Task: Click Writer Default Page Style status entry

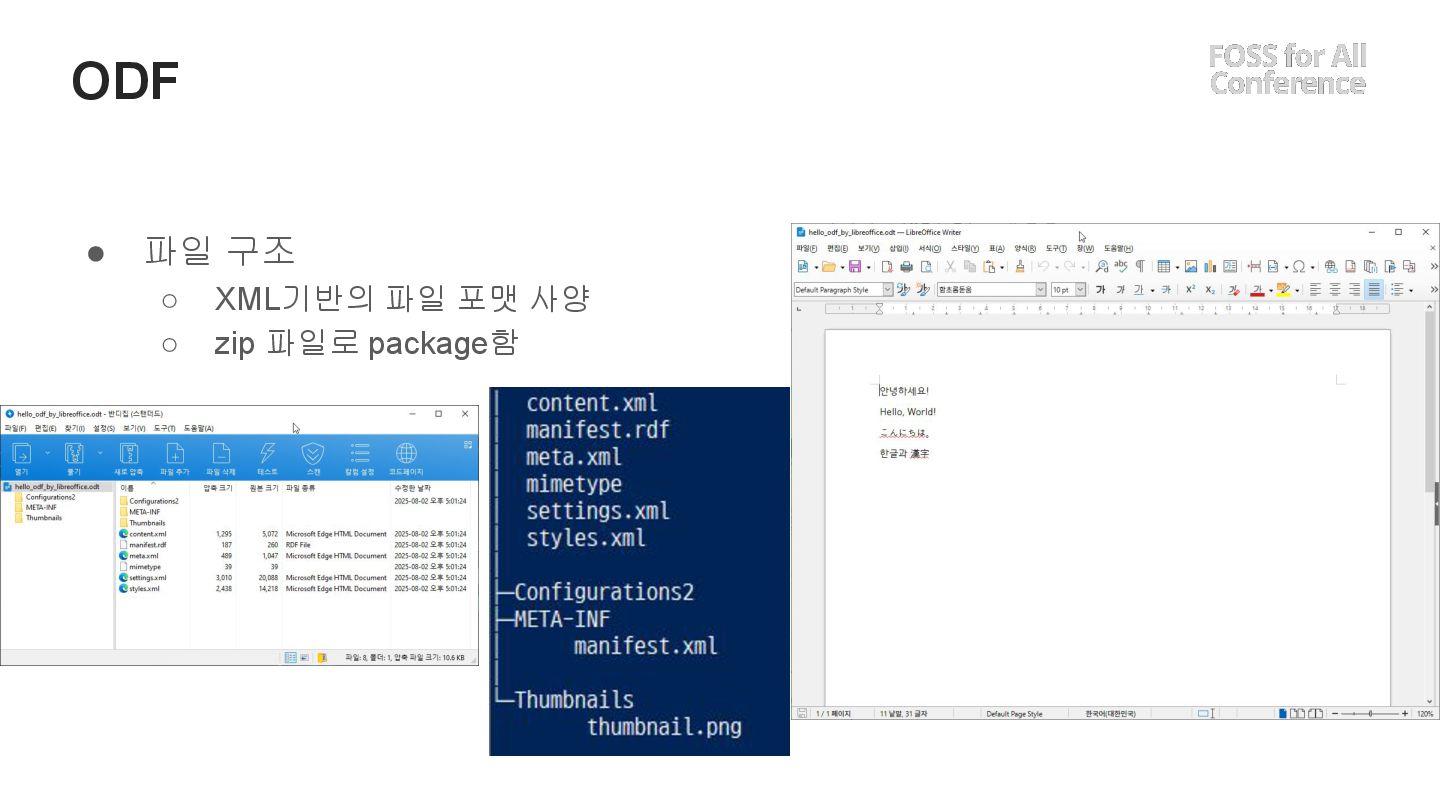Action: tap(1014, 714)
